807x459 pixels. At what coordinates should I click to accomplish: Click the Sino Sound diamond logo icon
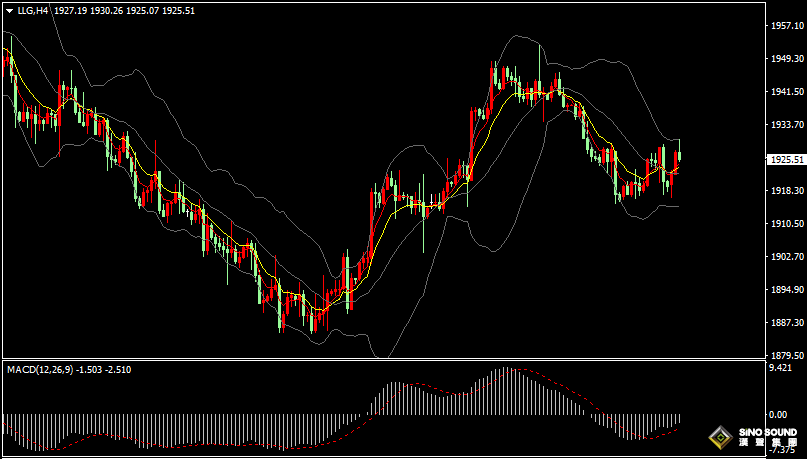pyautogui.click(x=720, y=438)
